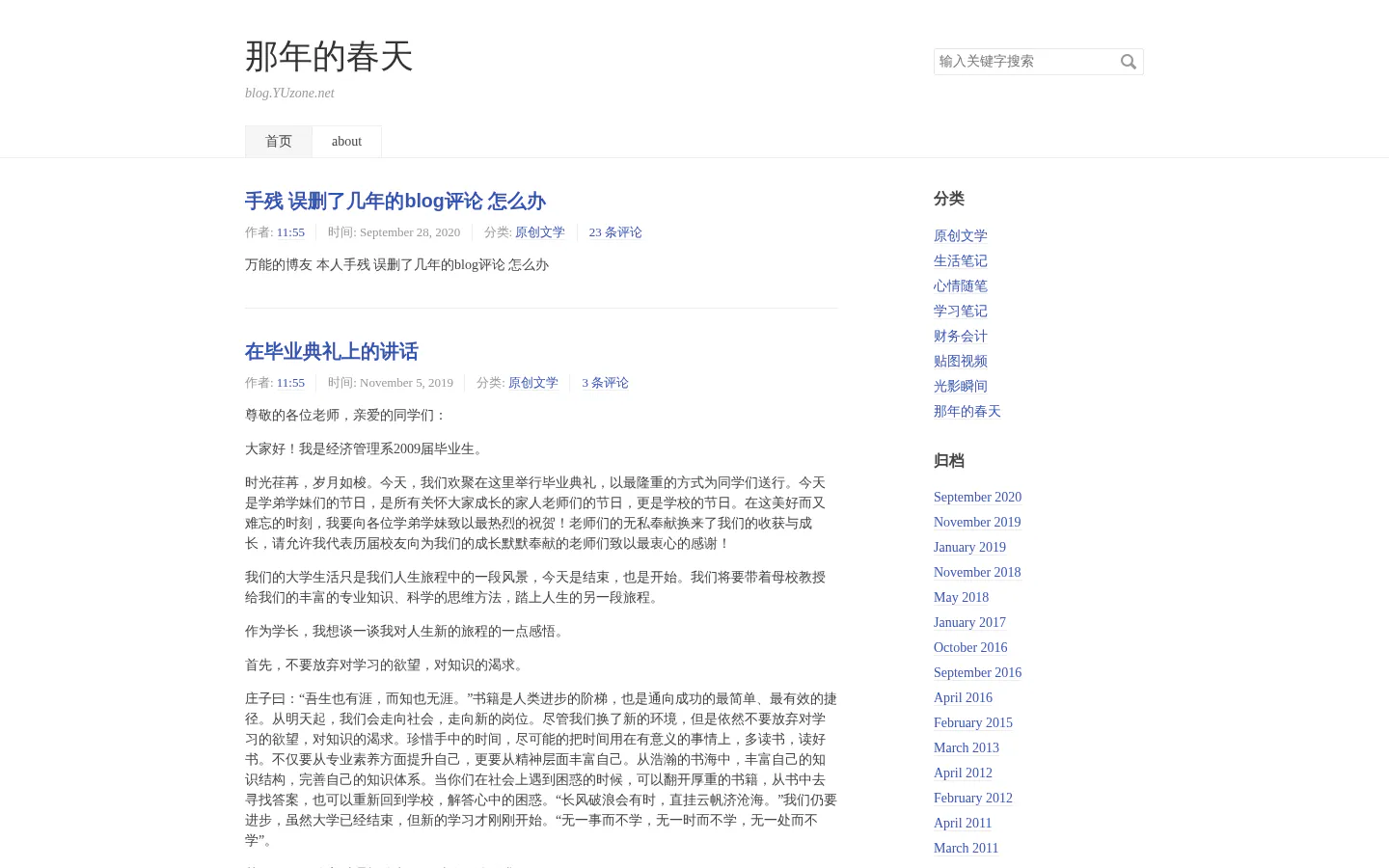Click the search magnifier icon
This screenshot has height=868, width=1389.
point(1129,62)
